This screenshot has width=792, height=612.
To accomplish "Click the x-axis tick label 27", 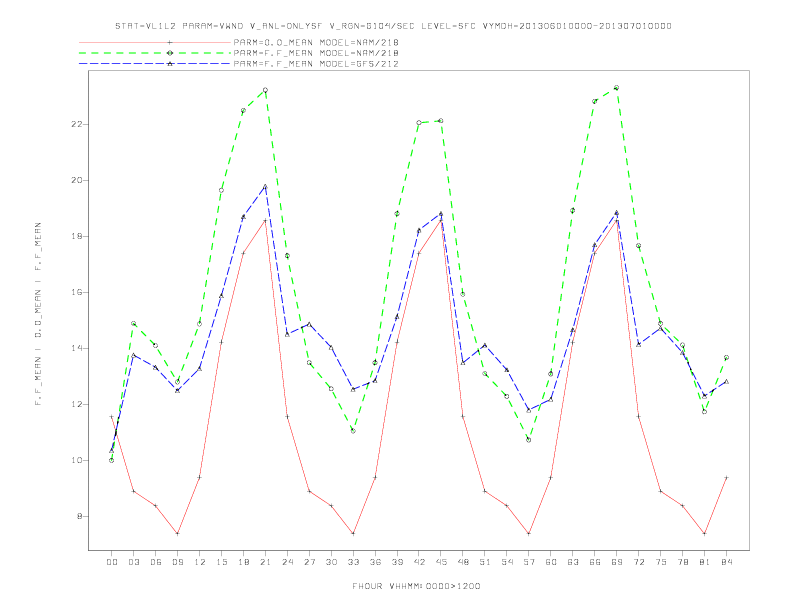I will [309, 562].
